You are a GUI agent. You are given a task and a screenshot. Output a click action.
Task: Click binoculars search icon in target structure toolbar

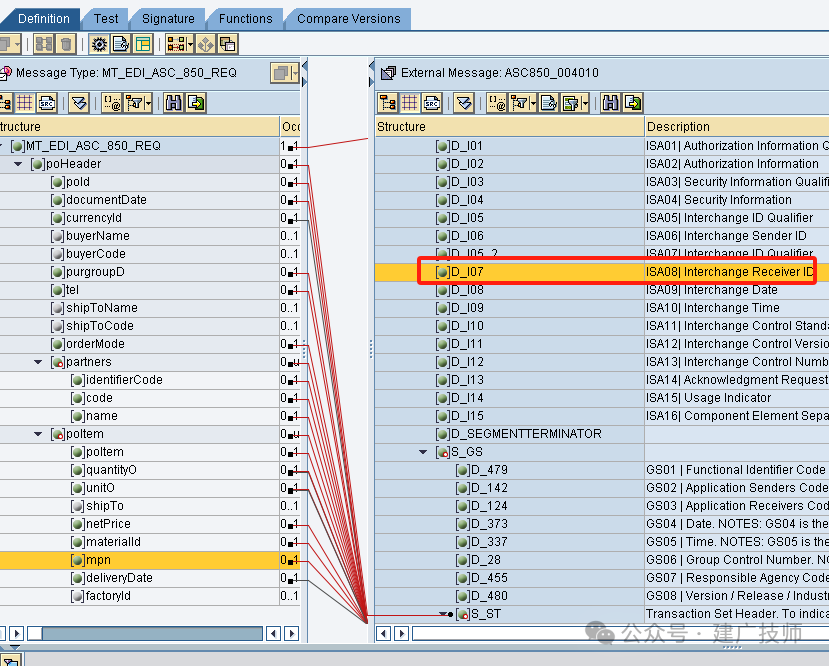point(611,103)
